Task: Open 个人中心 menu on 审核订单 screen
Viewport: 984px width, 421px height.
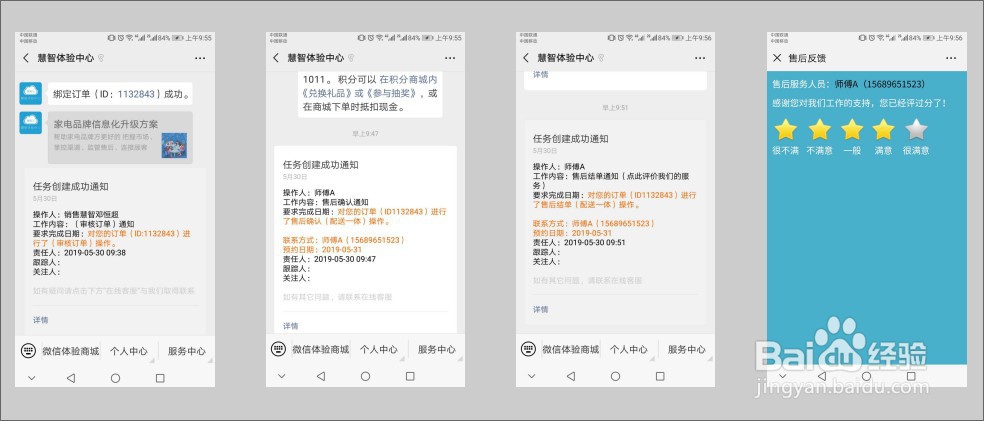Action: [129, 351]
